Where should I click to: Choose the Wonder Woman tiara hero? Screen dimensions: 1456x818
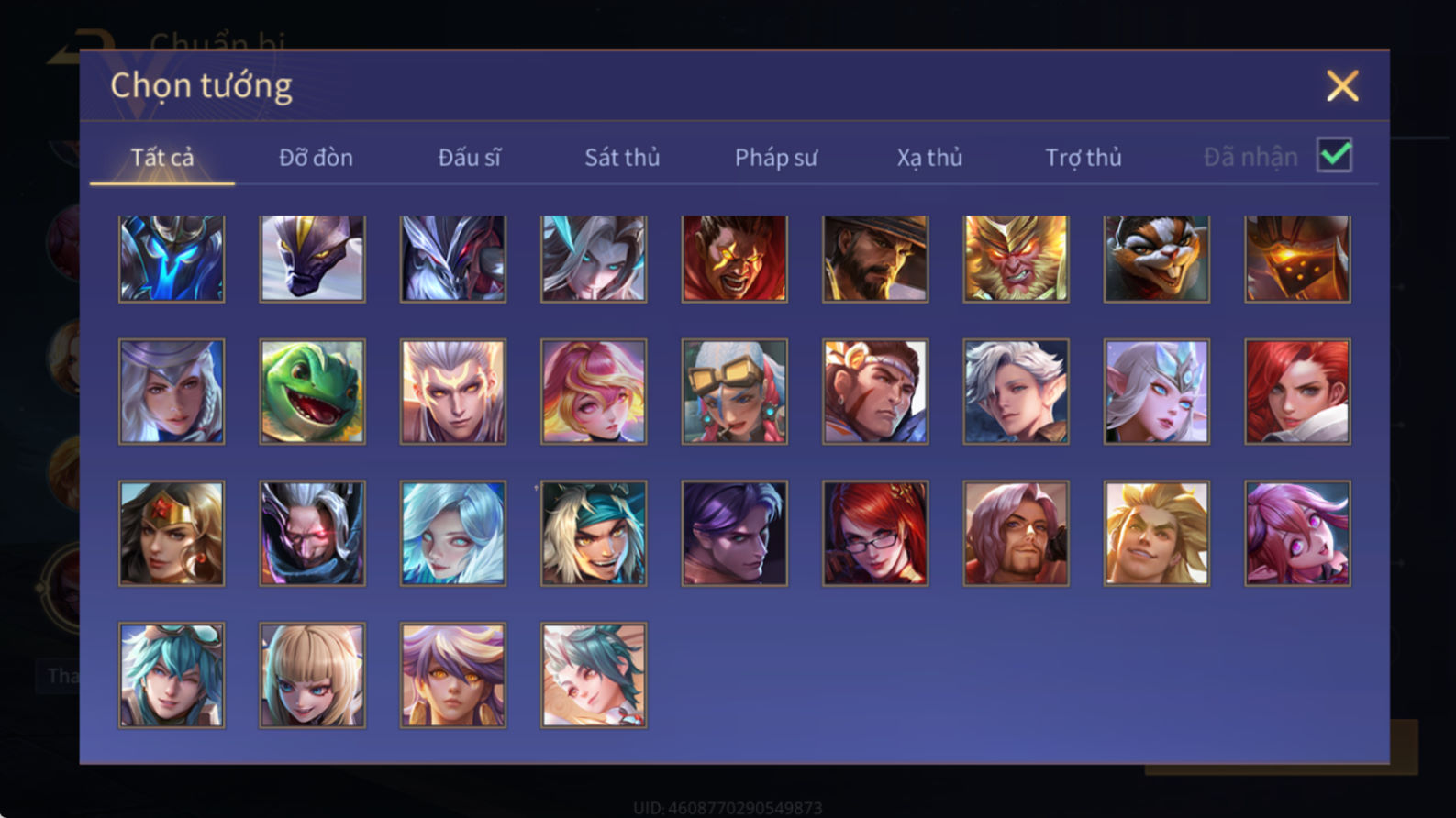172,533
